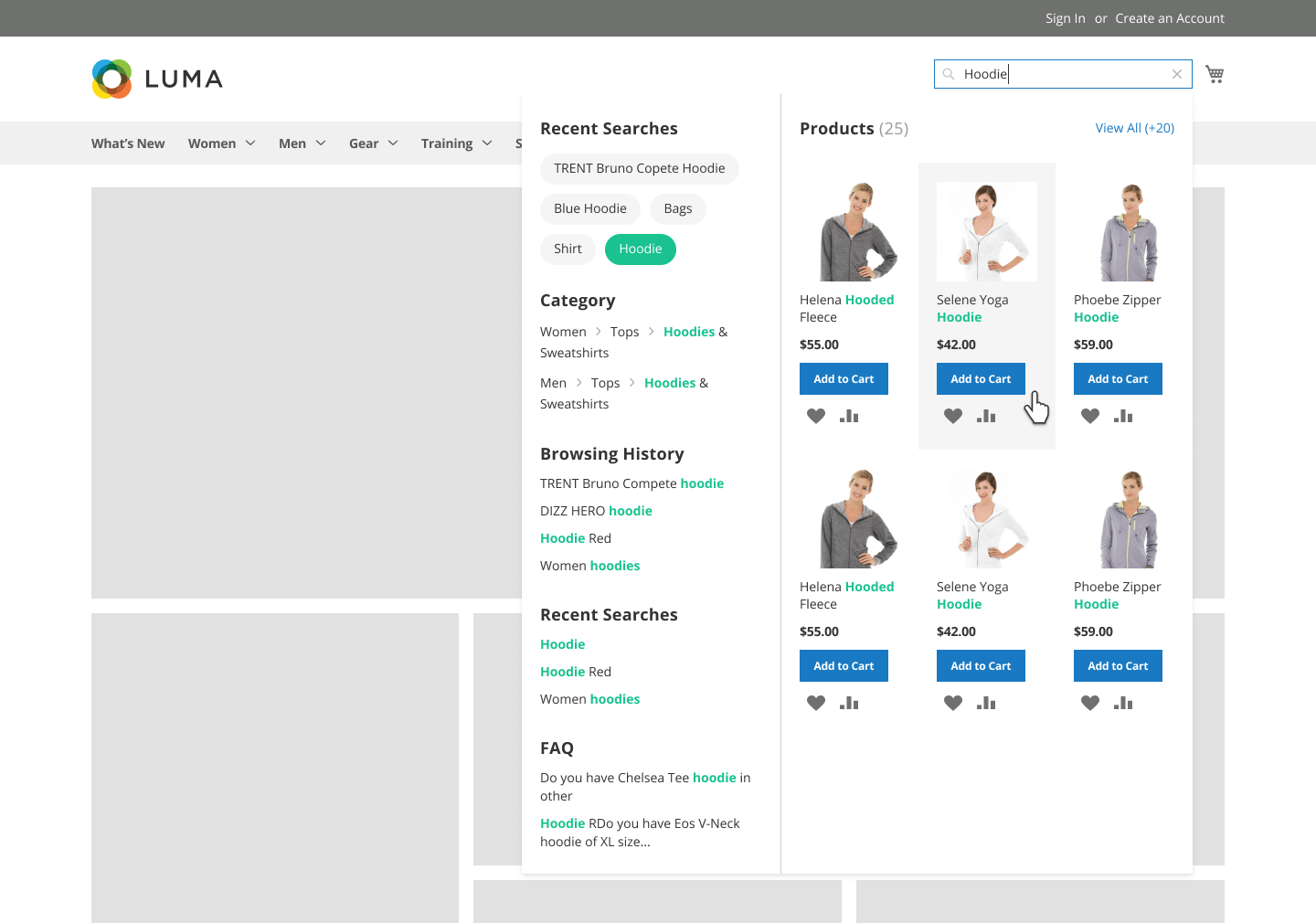The height and width of the screenshot is (923, 1316).
Task: Add second-row Phoebe Zipper Hoodie to cart
Action: [x=1118, y=666]
